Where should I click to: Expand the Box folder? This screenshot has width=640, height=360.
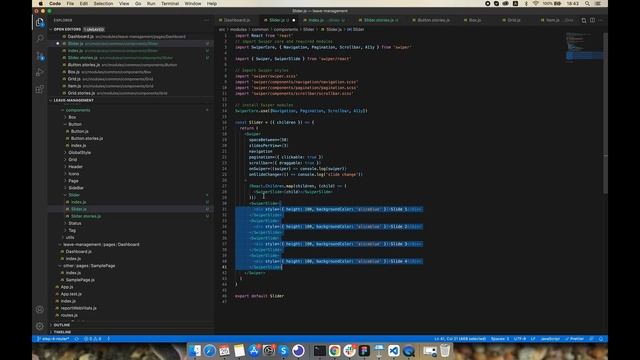pos(72,117)
